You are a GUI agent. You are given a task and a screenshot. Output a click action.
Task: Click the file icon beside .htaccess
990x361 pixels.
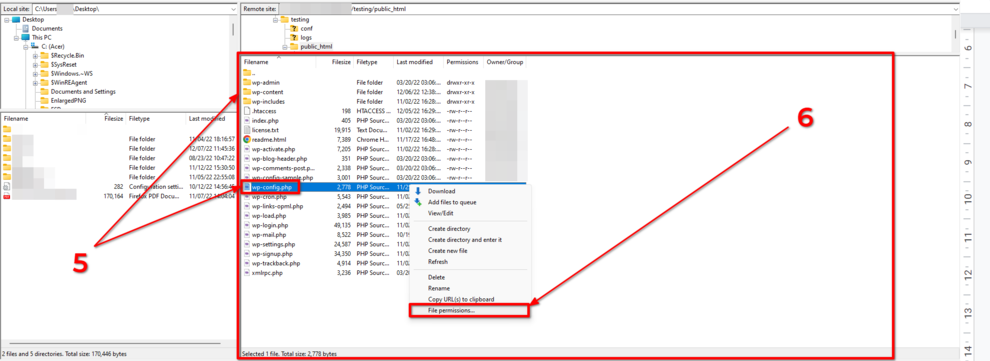[247, 110]
